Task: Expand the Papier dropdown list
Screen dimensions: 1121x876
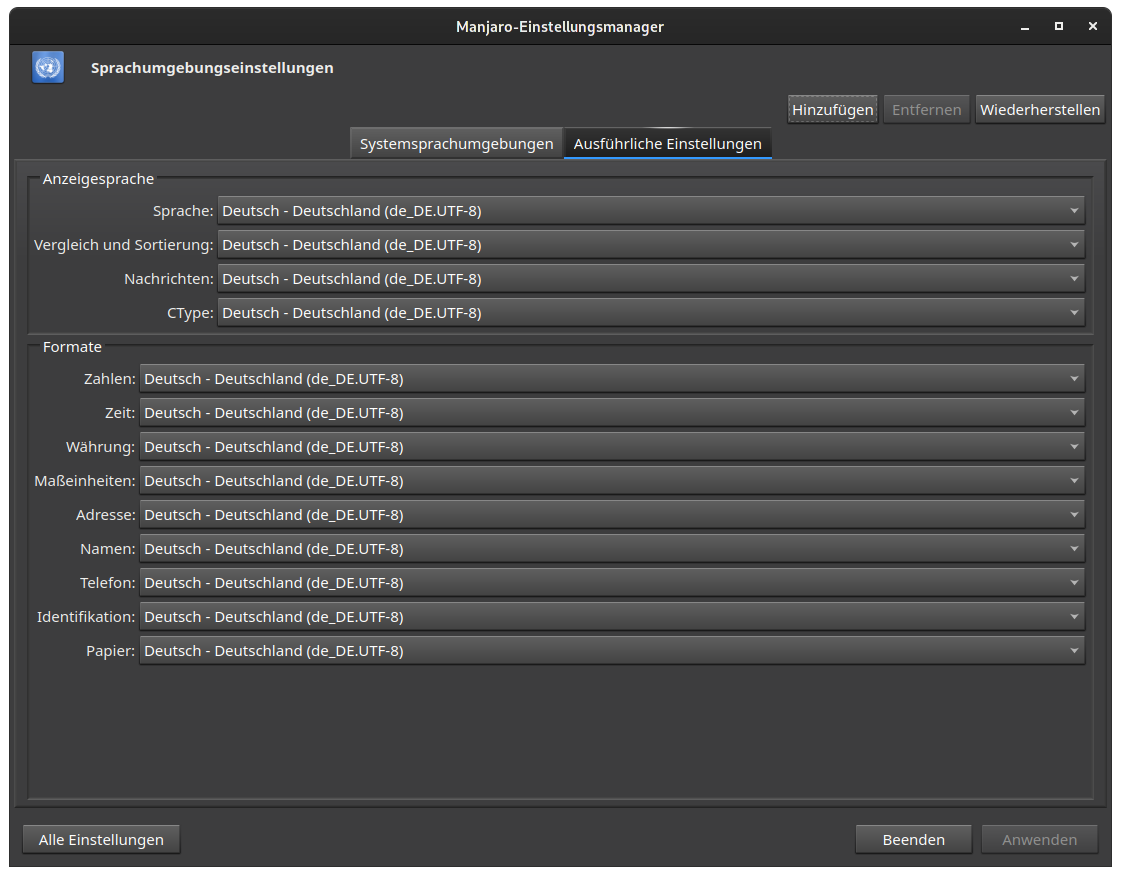Action: pyautogui.click(x=611, y=651)
